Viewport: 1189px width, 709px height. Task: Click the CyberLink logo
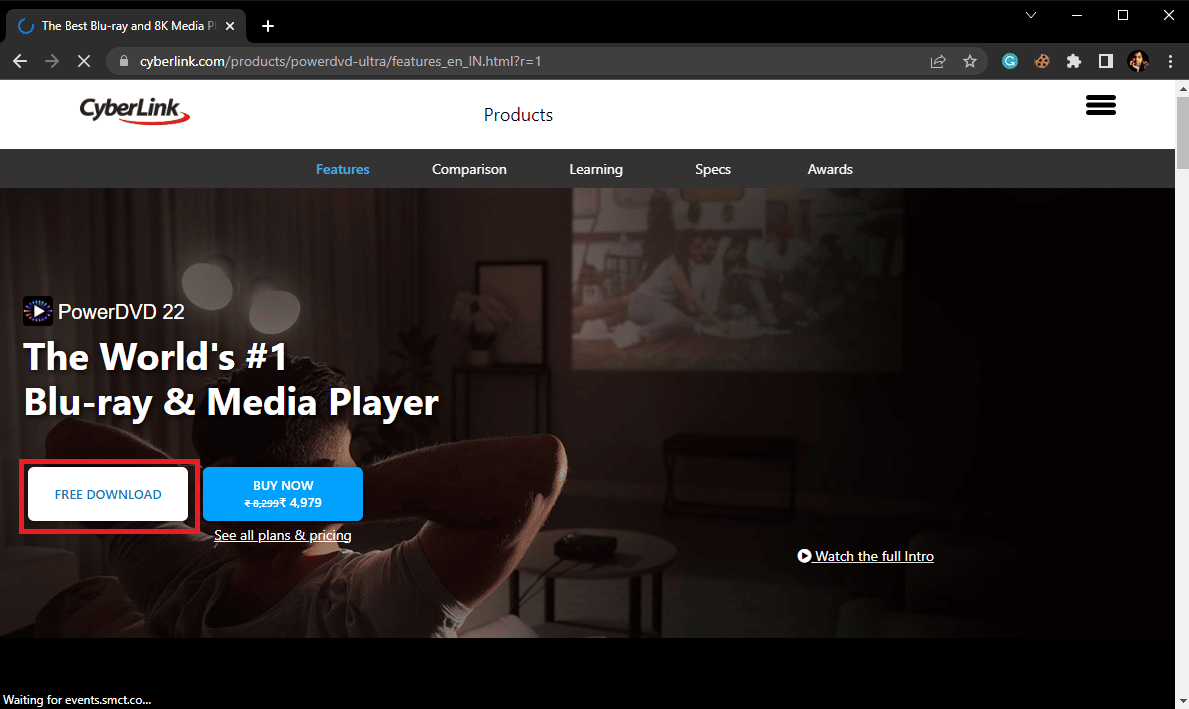134,111
